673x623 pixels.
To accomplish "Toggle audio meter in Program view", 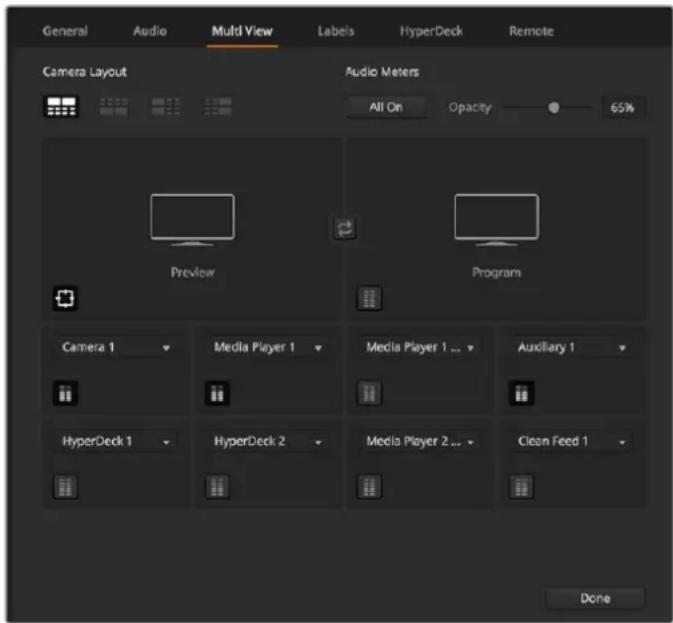I will pos(369,298).
